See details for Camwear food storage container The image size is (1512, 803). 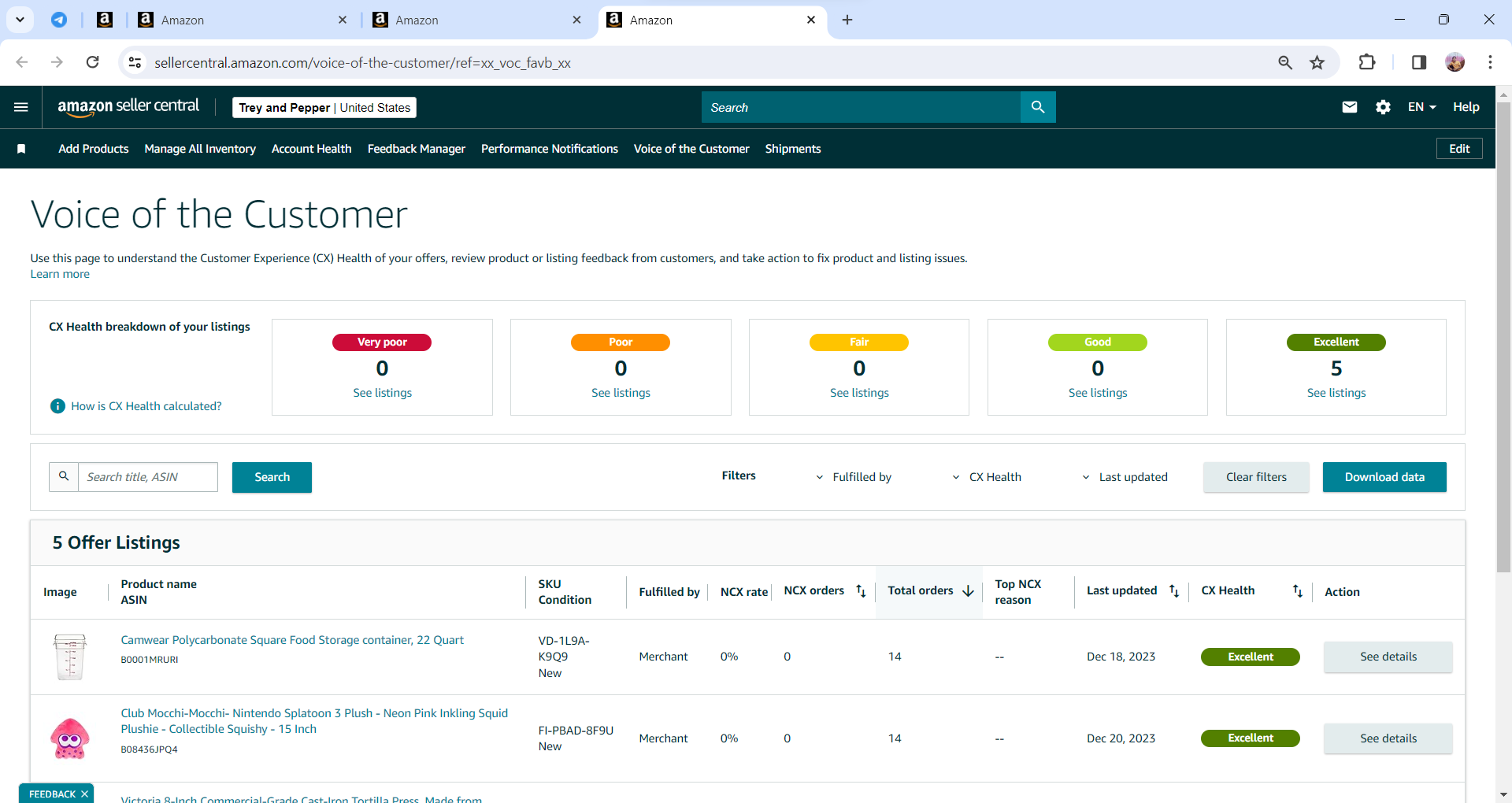click(1388, 657)
